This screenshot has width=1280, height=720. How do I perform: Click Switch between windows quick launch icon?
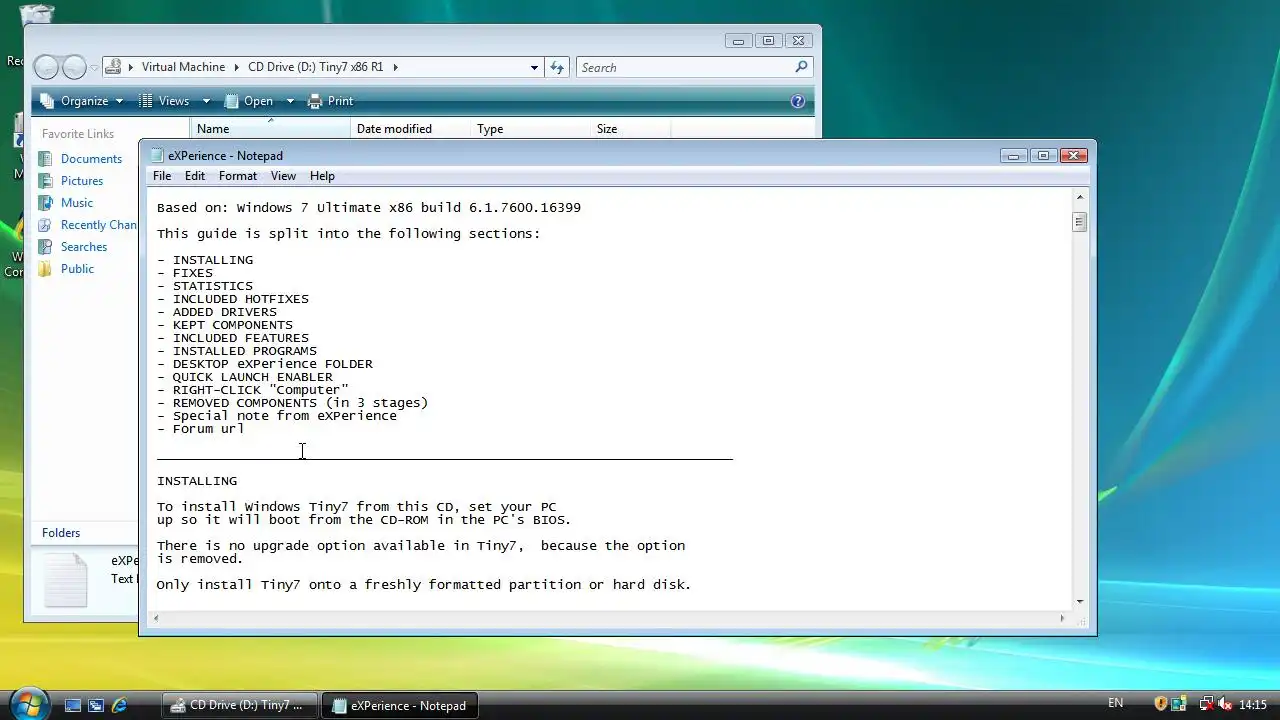pyautogui.click(x=96, y=705)
